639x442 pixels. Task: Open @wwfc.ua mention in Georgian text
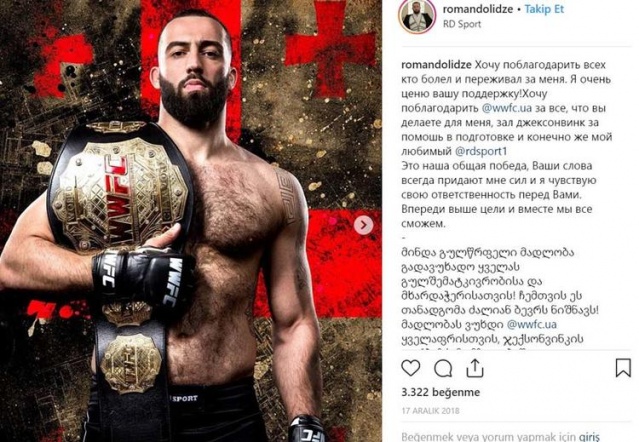click(x=531, y=325)
